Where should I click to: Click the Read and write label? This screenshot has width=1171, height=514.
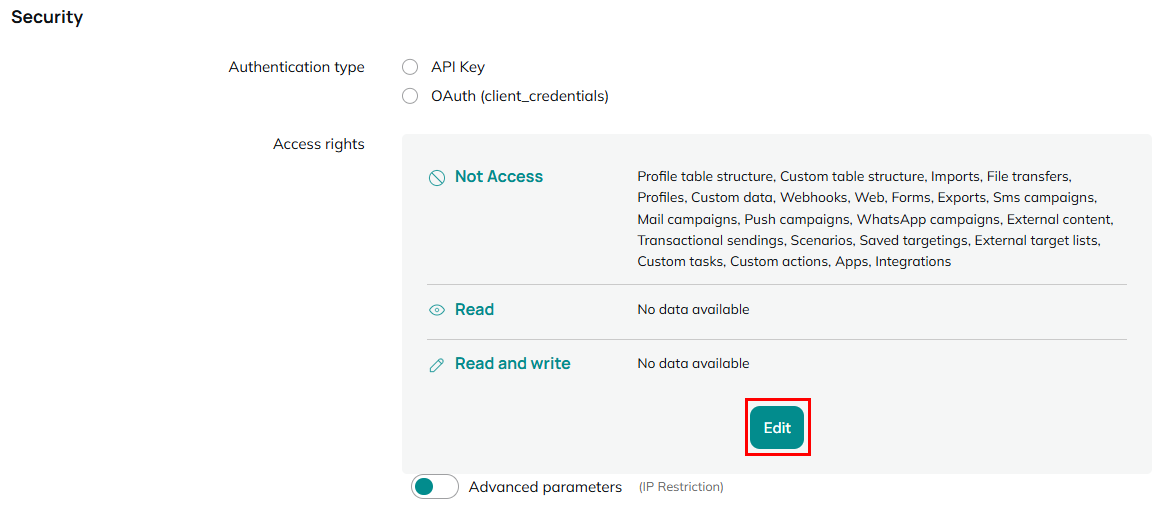tap(512, 364)
